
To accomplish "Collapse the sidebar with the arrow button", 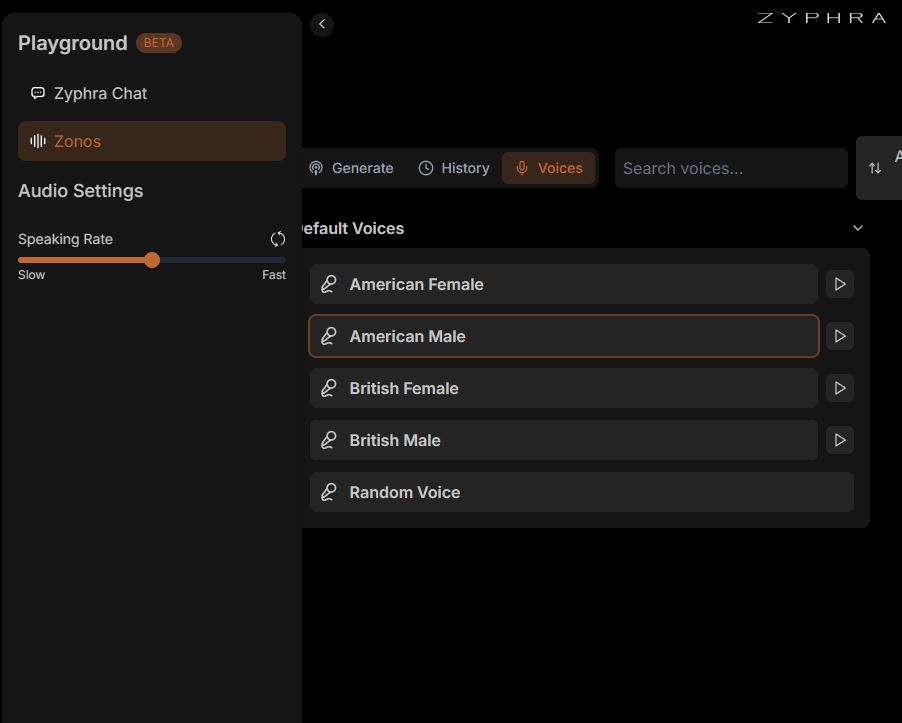I will coord(322,24).
